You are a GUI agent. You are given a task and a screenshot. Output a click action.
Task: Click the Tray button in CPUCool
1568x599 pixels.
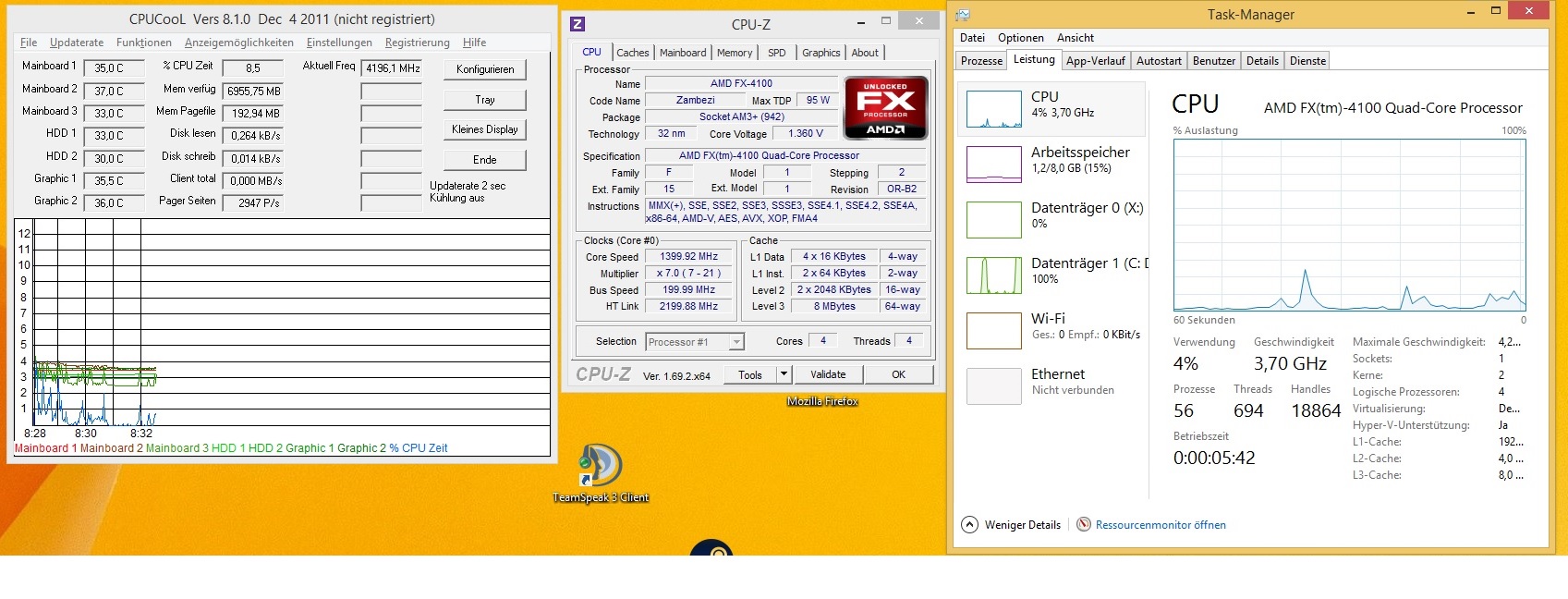click(485, 100)
